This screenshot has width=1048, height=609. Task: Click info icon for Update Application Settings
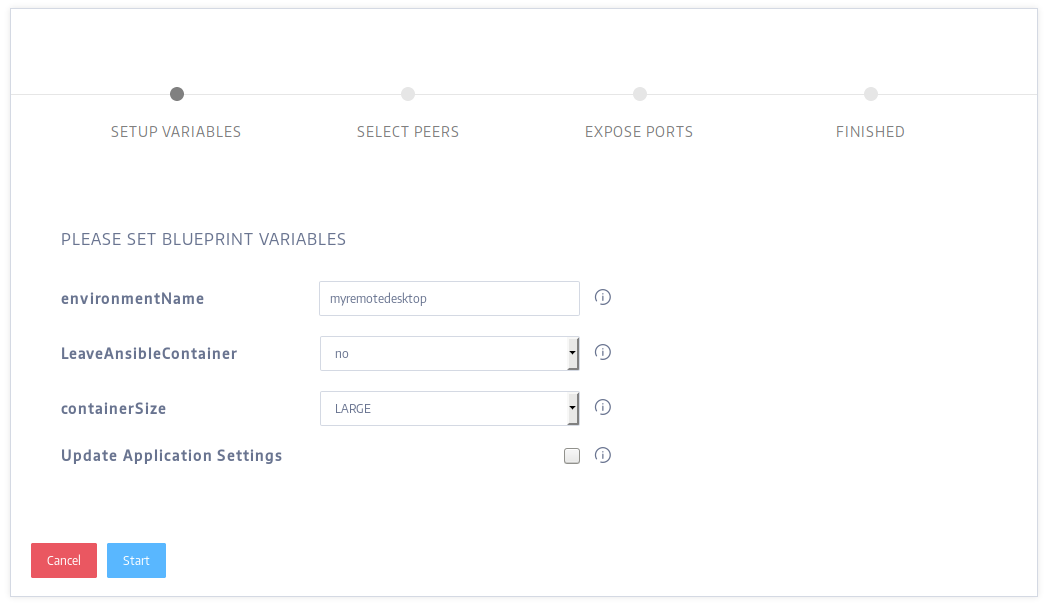(x=602, y=455)
